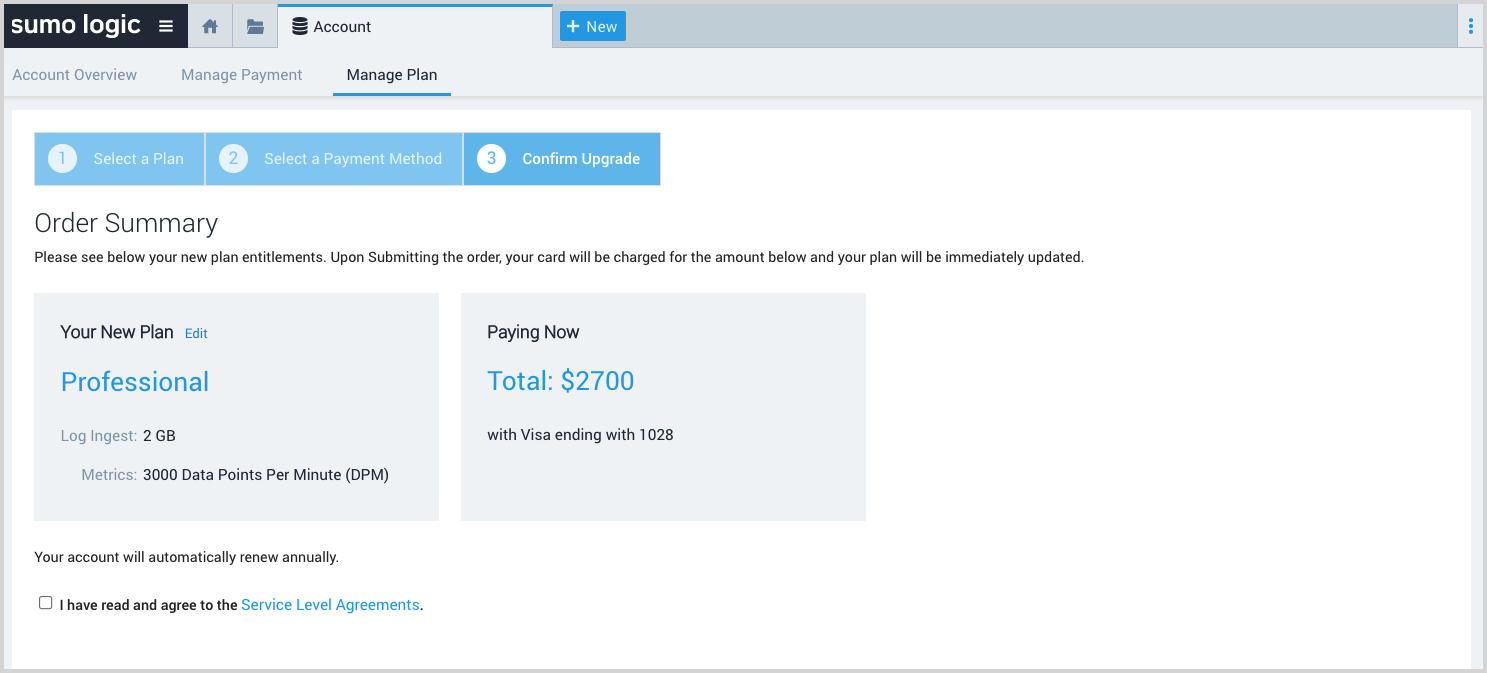Open the Library folder icon tab
This screenshot has height=673, width=1487.
point(255,27)
